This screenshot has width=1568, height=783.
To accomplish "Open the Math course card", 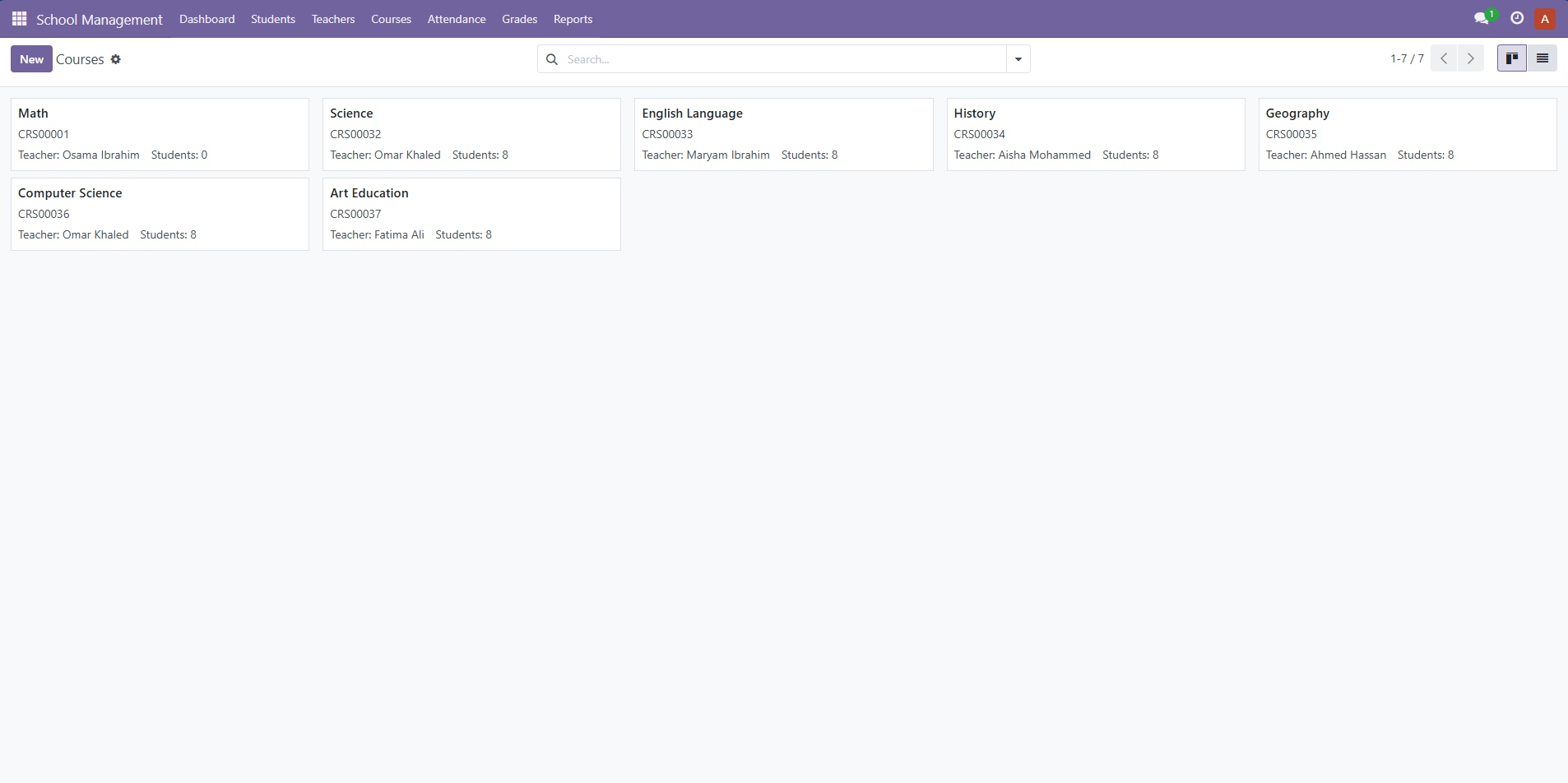I will (x=160, y=134).
